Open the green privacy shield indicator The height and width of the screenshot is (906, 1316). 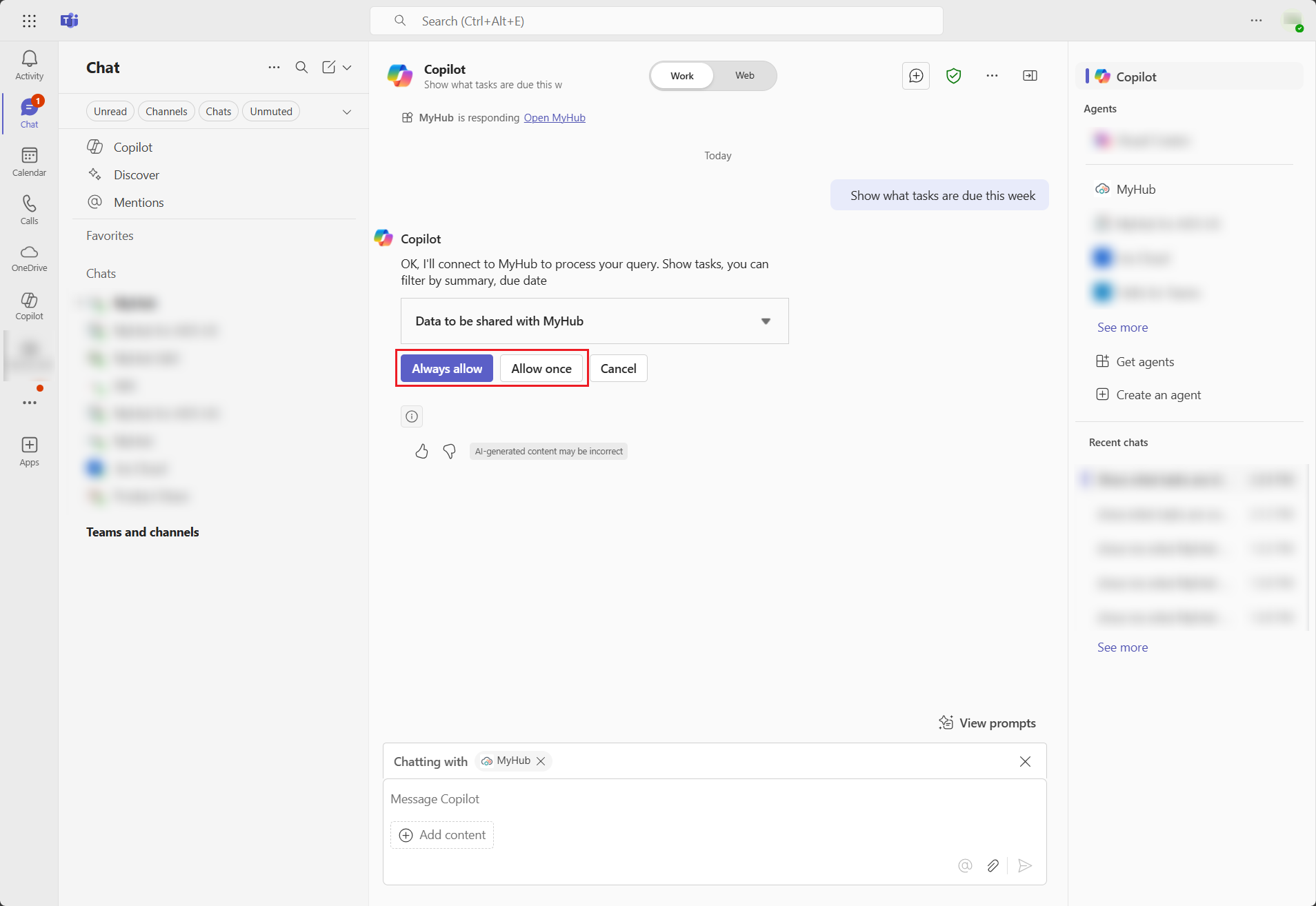(953, 76)
